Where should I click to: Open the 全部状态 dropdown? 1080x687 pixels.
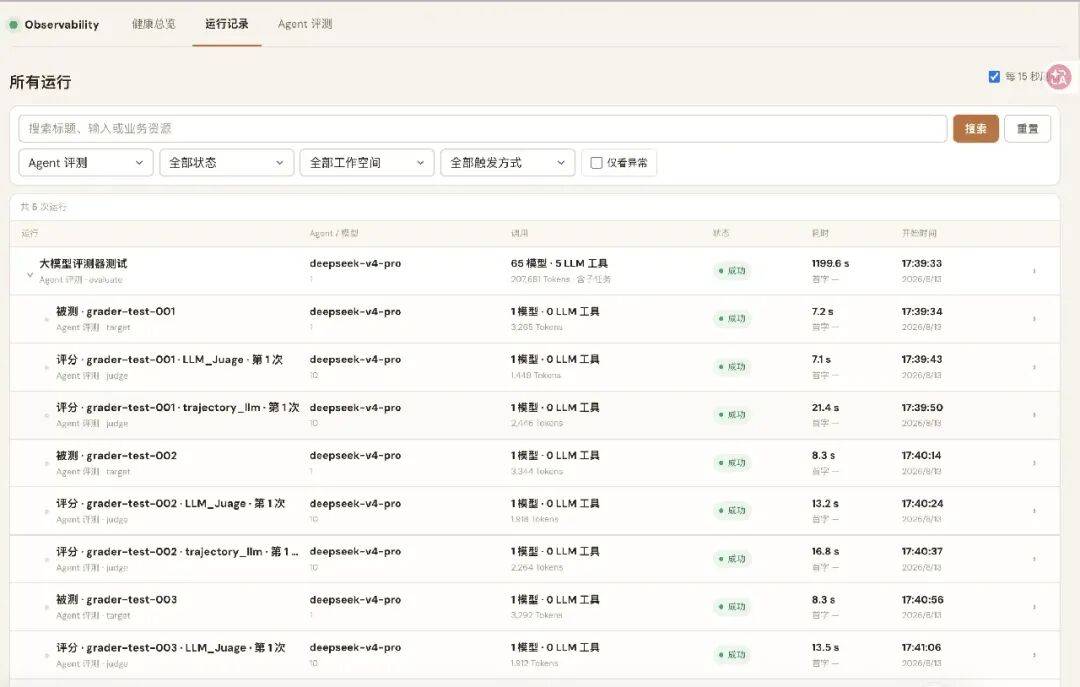click(x=227, y=163)
